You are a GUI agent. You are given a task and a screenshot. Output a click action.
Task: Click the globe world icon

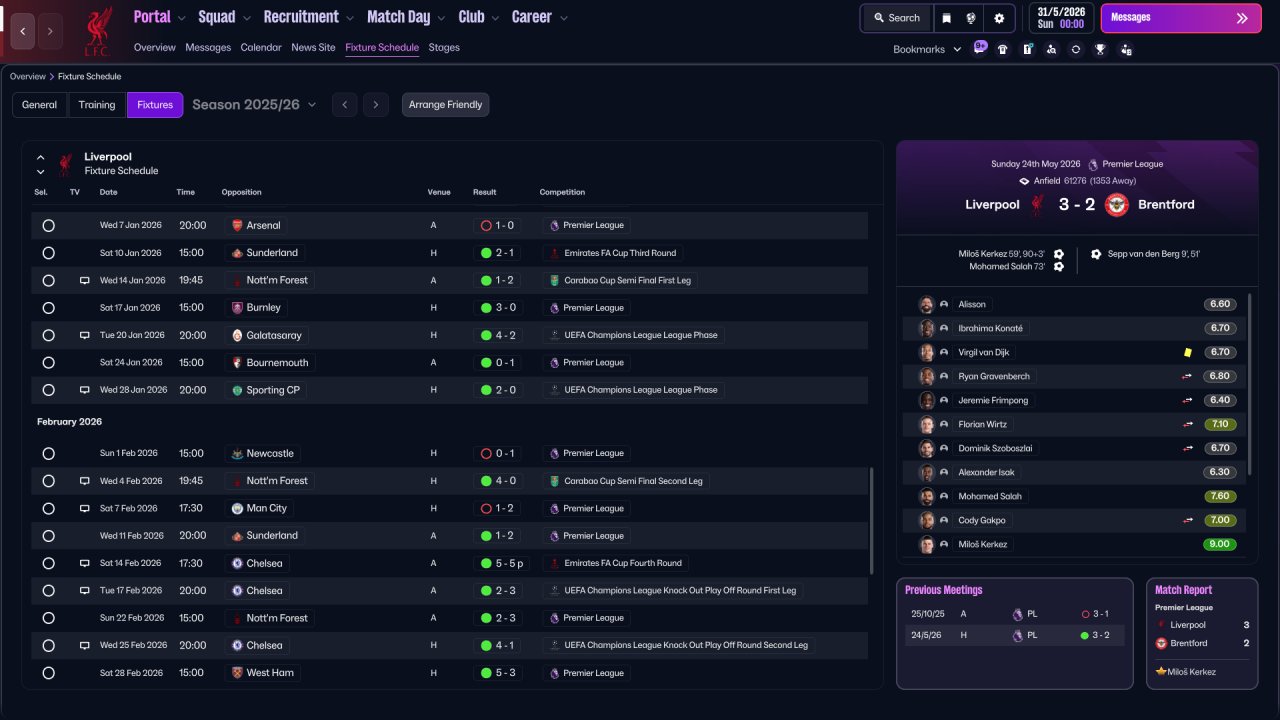pyautogui.click(x=972, y=18)
